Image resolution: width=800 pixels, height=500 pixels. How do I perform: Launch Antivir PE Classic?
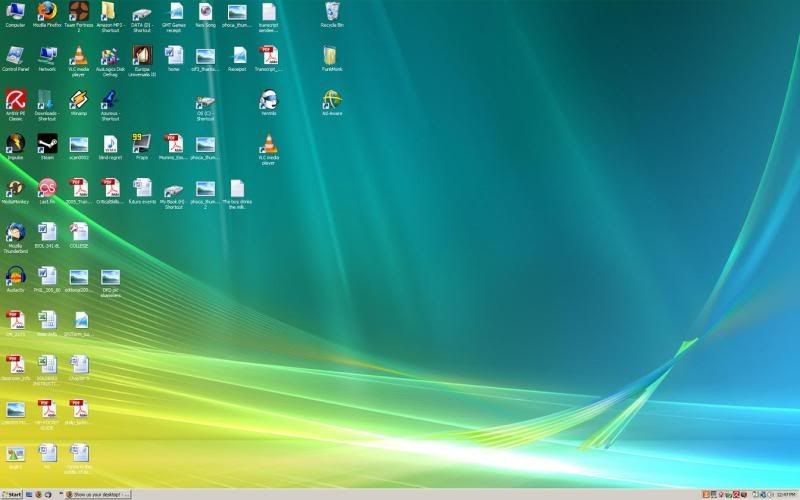coord(15,105)
